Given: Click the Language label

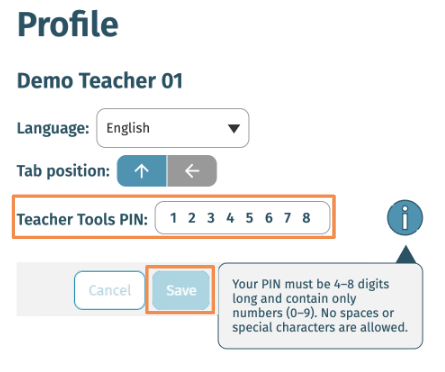Looking at the screenshot, I should (x=53, y=128).
